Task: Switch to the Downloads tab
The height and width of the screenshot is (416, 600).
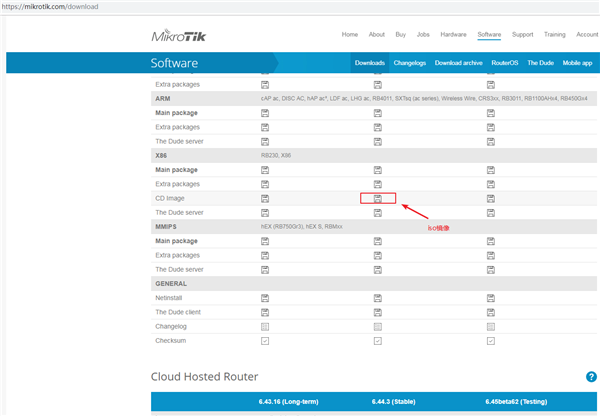Action: click(370, 63)
